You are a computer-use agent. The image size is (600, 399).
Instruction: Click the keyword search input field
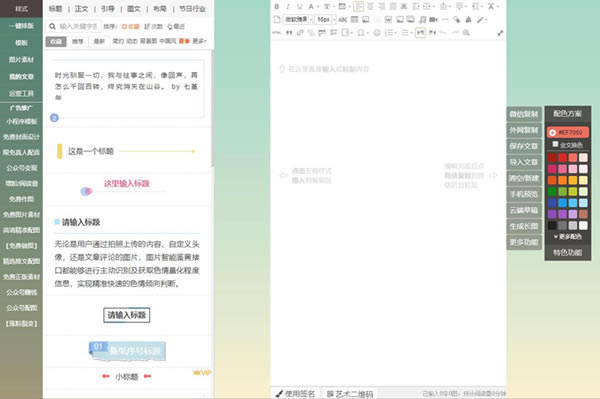pos(78,26)
